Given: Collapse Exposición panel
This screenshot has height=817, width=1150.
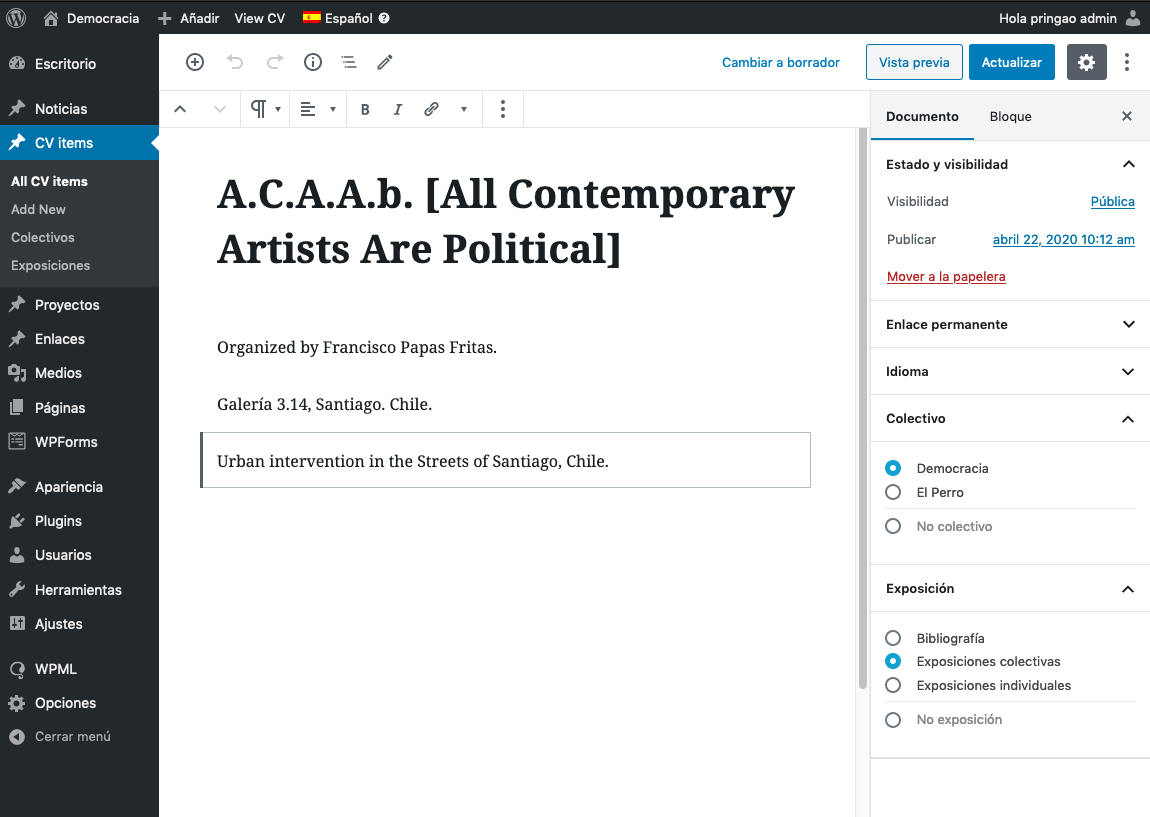Looking at the screenshot, I should click(x=1010, y=588).
